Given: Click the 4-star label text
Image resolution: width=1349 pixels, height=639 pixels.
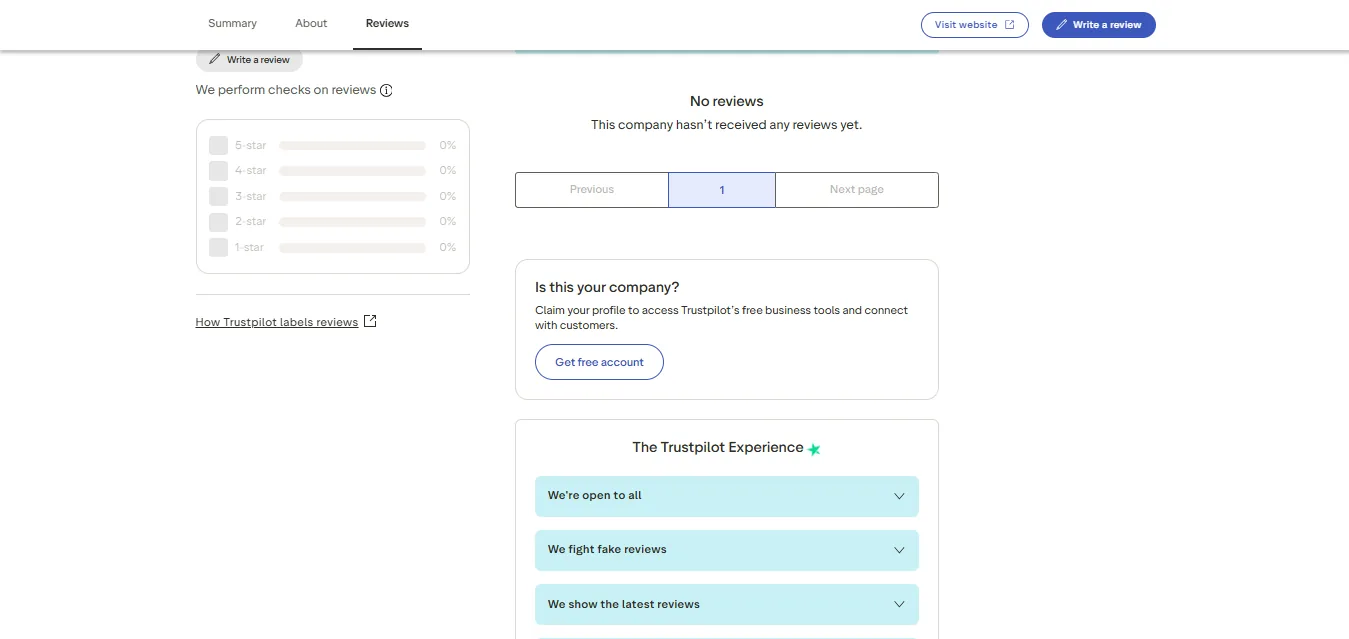Looking at the screenshot, I should pyautogui.click(x=251, y=171).
